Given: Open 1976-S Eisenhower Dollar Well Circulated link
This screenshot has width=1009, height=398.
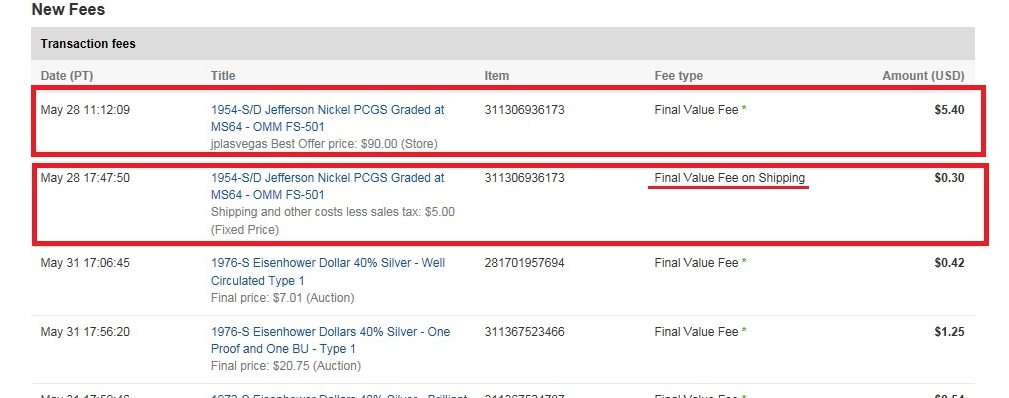Looking at the screenshot, I should pyautogui.click(x=328, y=272).
